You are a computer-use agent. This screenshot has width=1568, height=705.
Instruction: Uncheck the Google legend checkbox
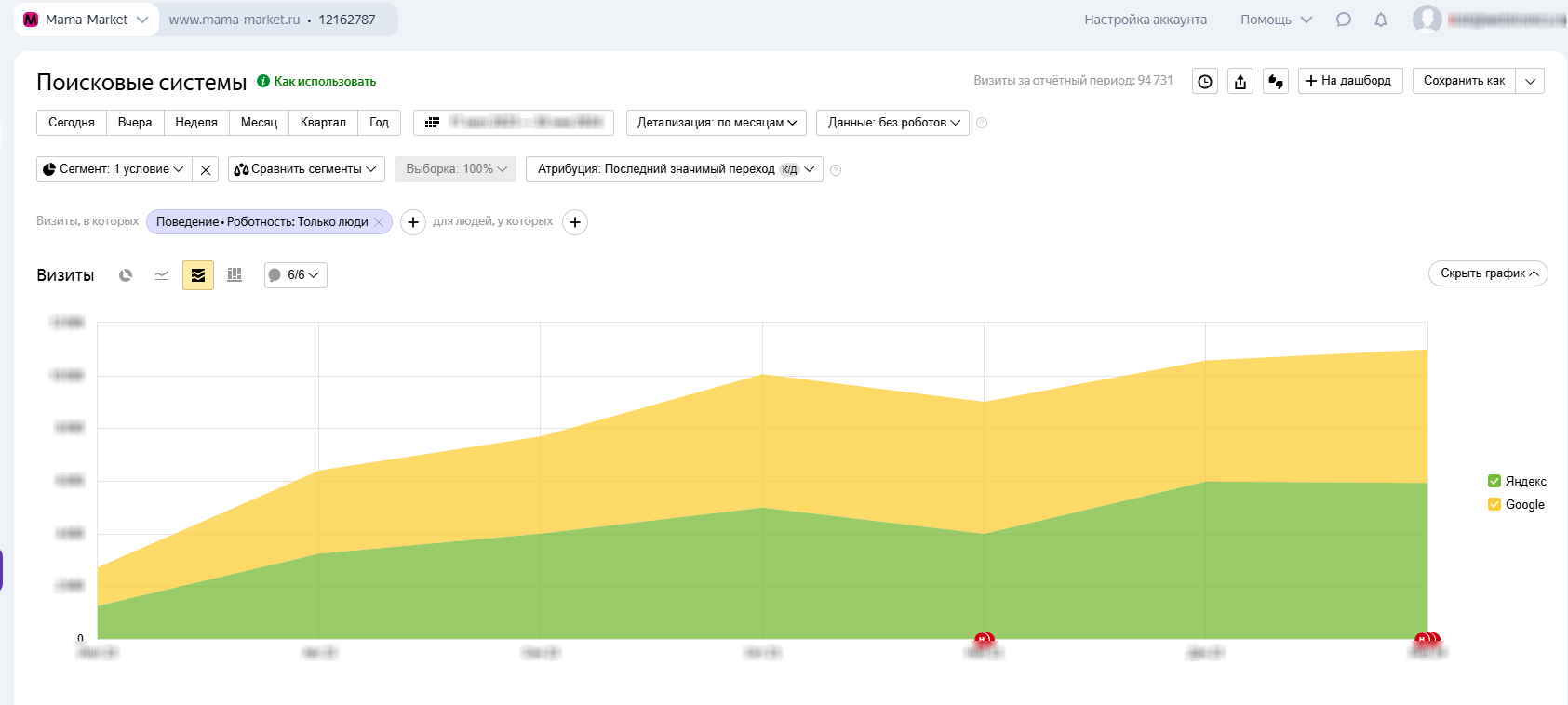(1494, 504)
